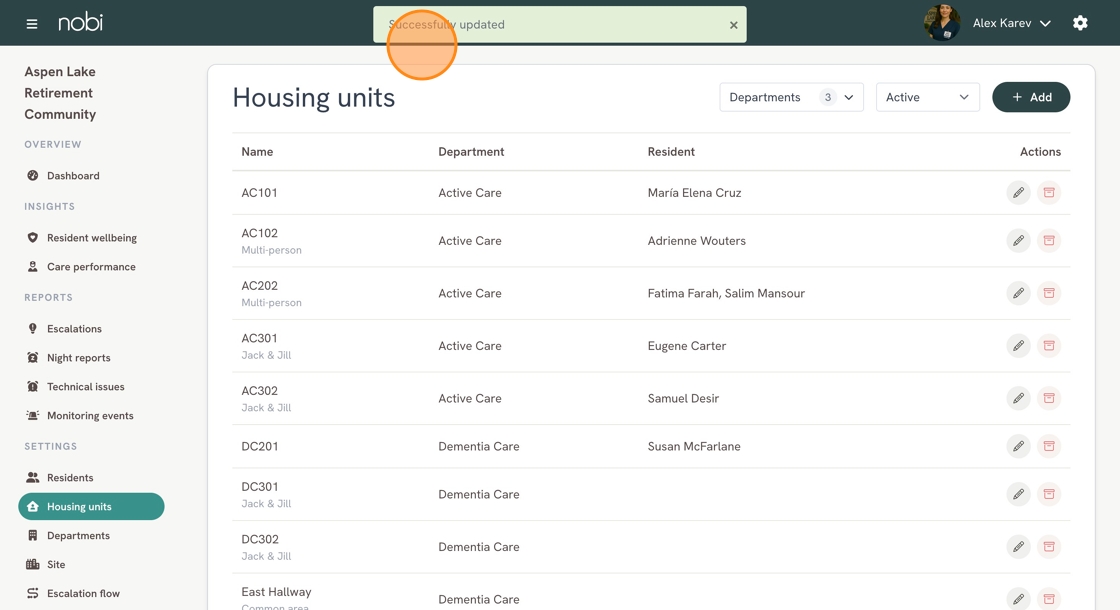Open Care performance insights

click(x=91, y=266)
